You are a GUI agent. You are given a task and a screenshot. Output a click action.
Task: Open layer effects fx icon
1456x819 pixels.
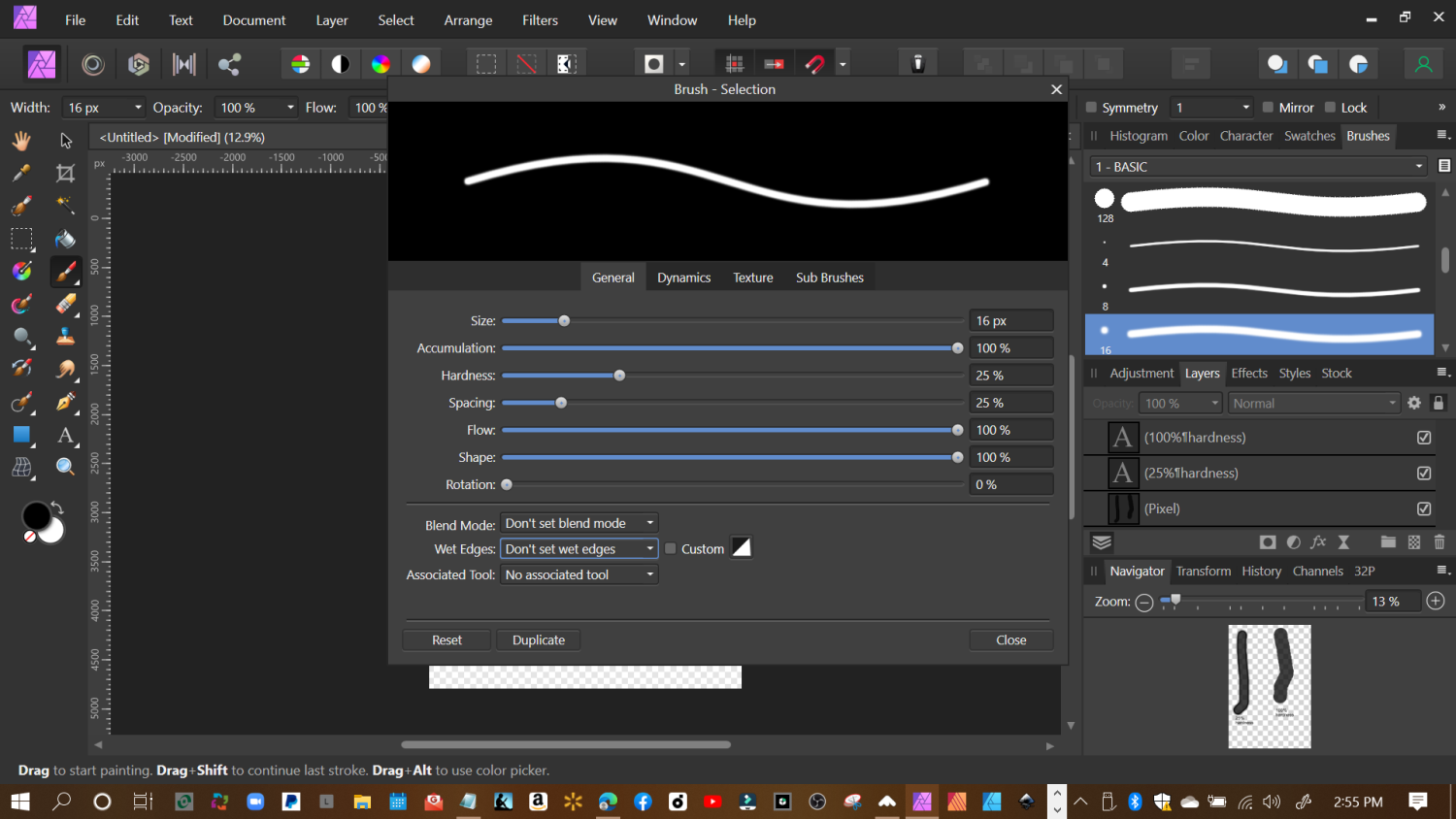tap(1318, 542)
